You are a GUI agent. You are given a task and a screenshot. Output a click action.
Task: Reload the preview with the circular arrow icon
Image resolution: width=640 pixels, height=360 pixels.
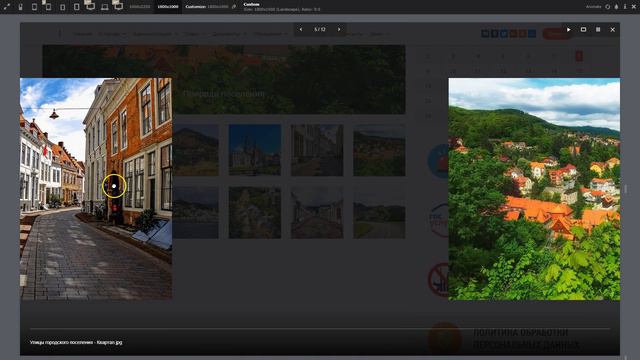click(x=607, y=7)
